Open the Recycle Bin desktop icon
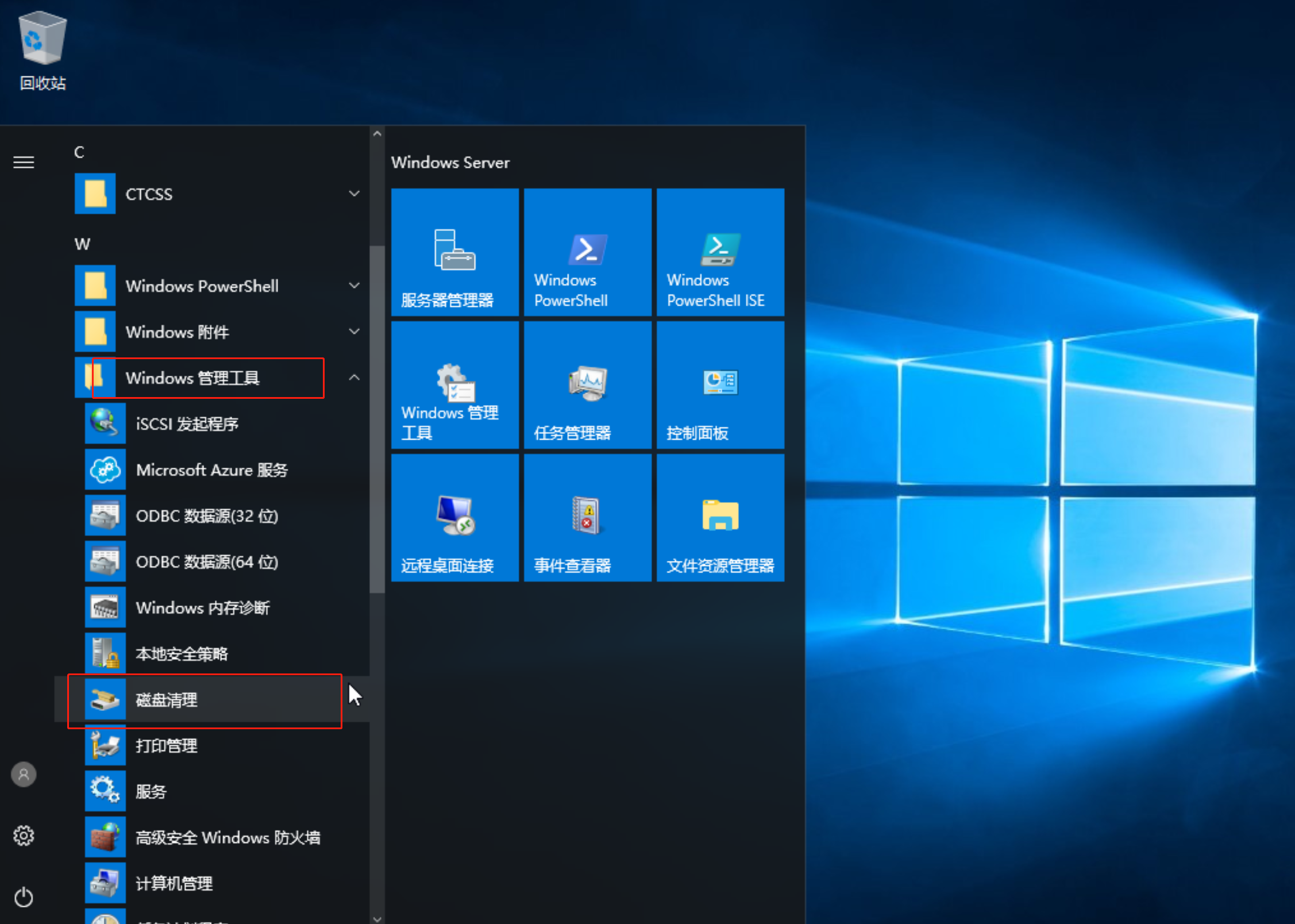The width and height of the screenshot is (1295, 924). 43,52
